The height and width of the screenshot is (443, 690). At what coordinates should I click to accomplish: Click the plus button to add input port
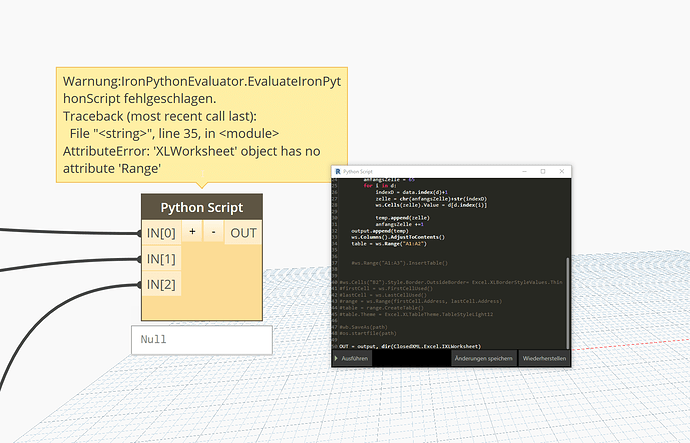coord(192,233)
